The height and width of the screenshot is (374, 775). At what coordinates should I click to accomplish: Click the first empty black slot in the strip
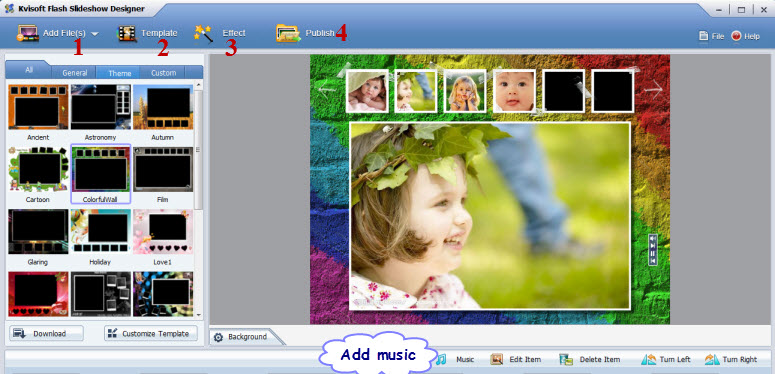click(563, 91)
